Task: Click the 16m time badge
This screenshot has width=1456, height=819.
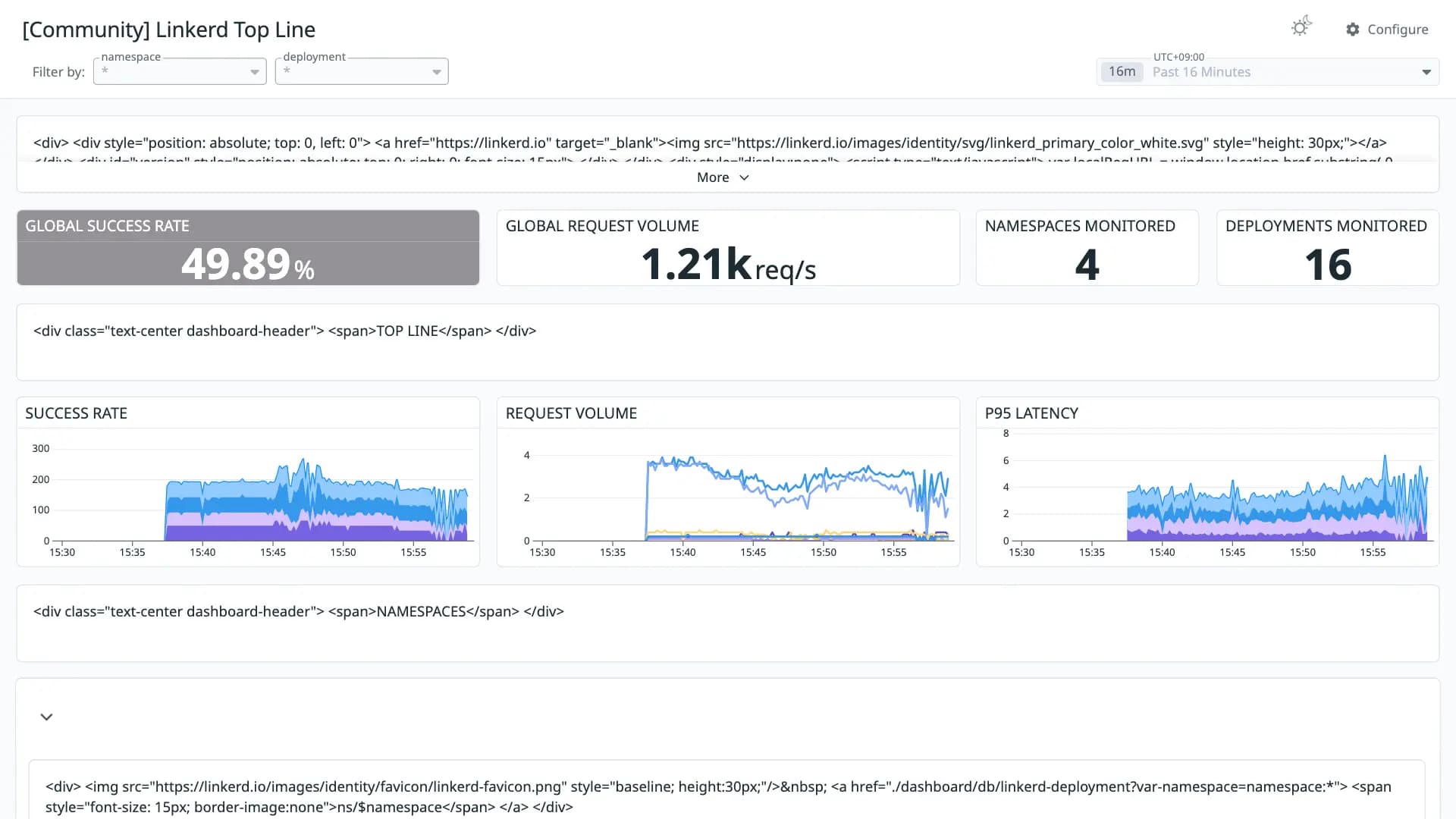Action: coord(1122,72)
